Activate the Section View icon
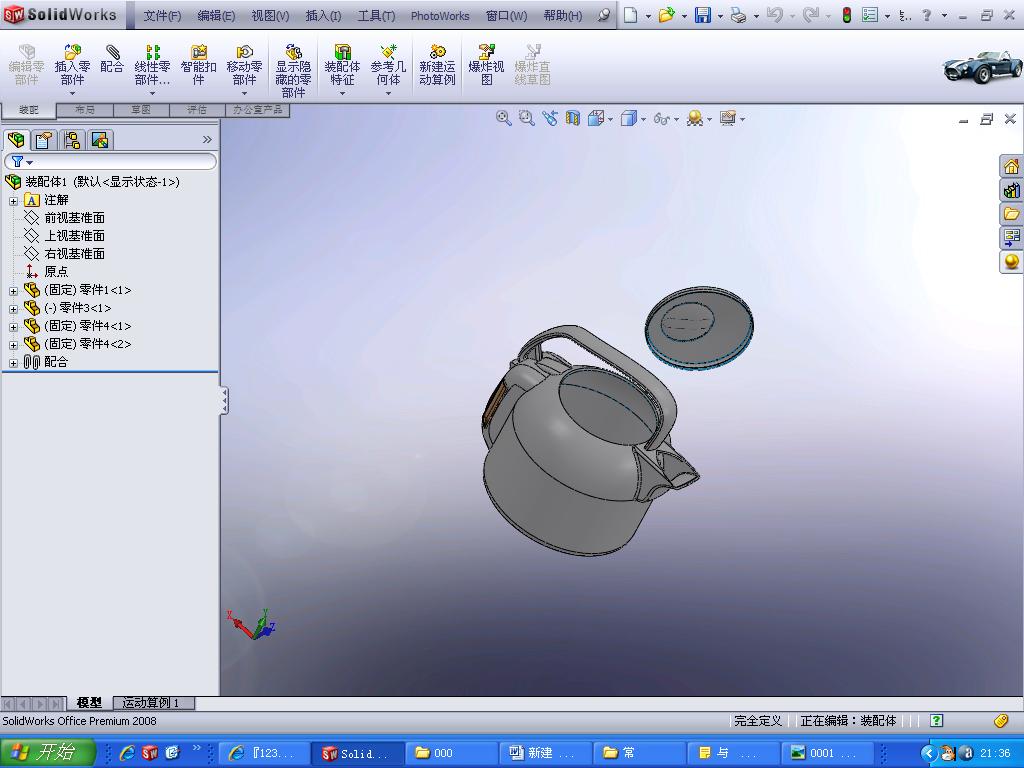1024x768 pixels. pyautogui.click(x=573, y=118)
